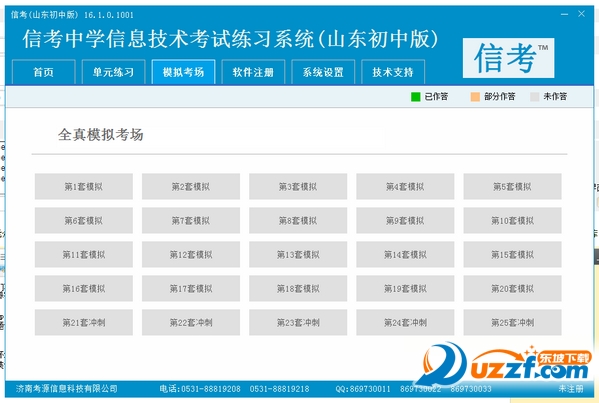
Task: Switch to 单元练习 tab
Action: [113, 72]
